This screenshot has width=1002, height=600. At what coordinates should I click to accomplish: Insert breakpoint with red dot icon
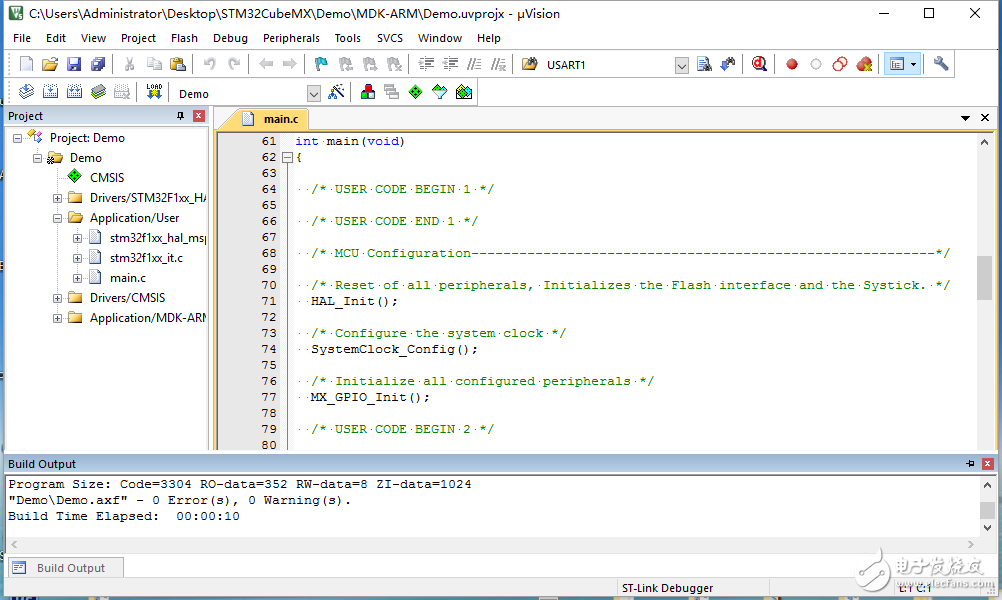click(x=792, y=64)
